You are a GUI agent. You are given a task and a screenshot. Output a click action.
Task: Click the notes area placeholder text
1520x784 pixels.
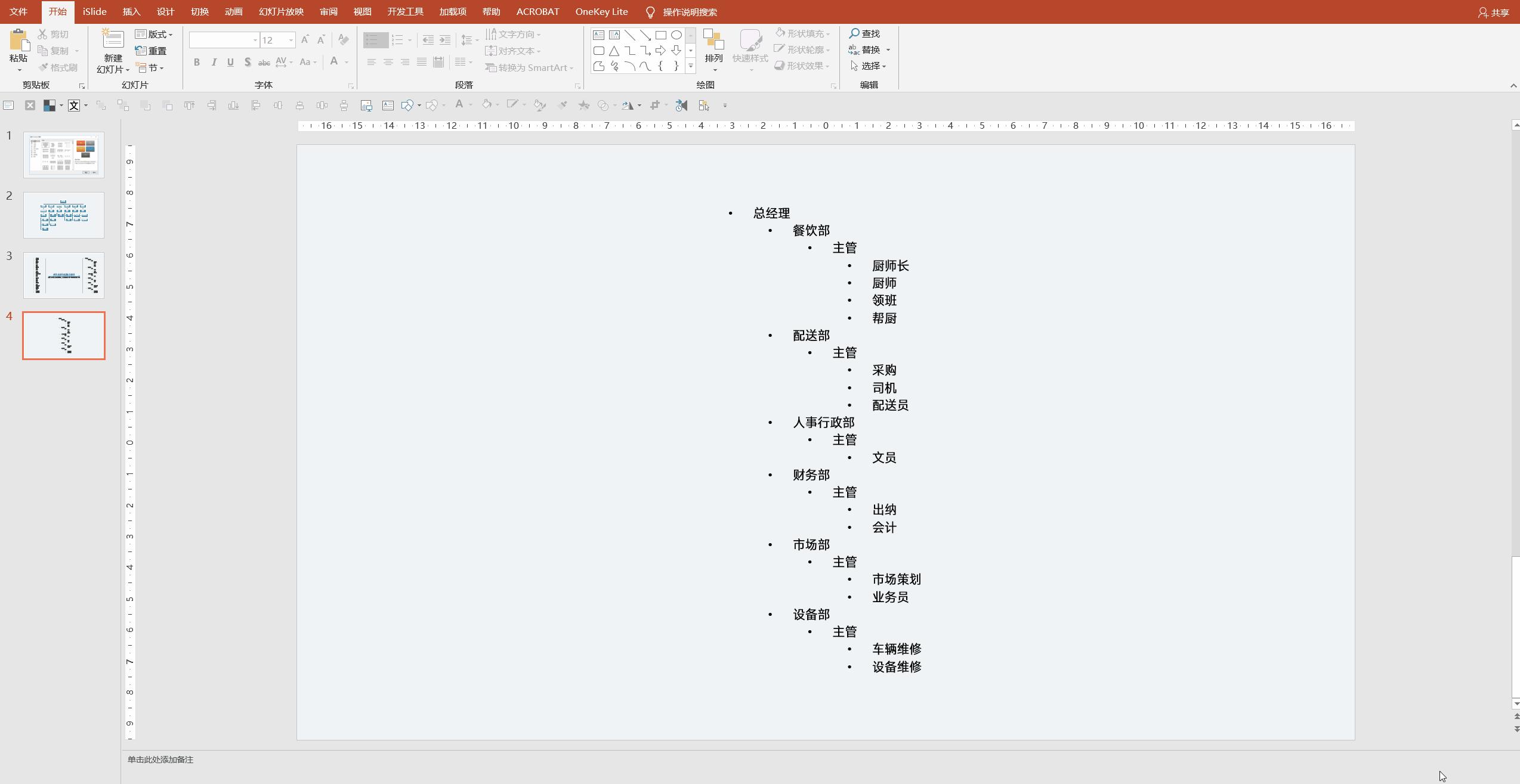(x=160, y=760)
